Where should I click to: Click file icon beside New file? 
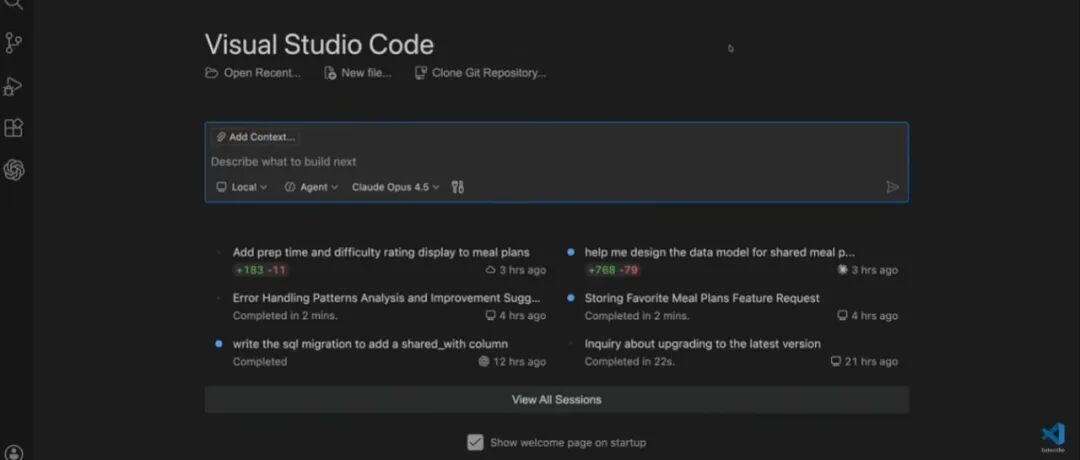pyautogui.click(x=330, y=73)
